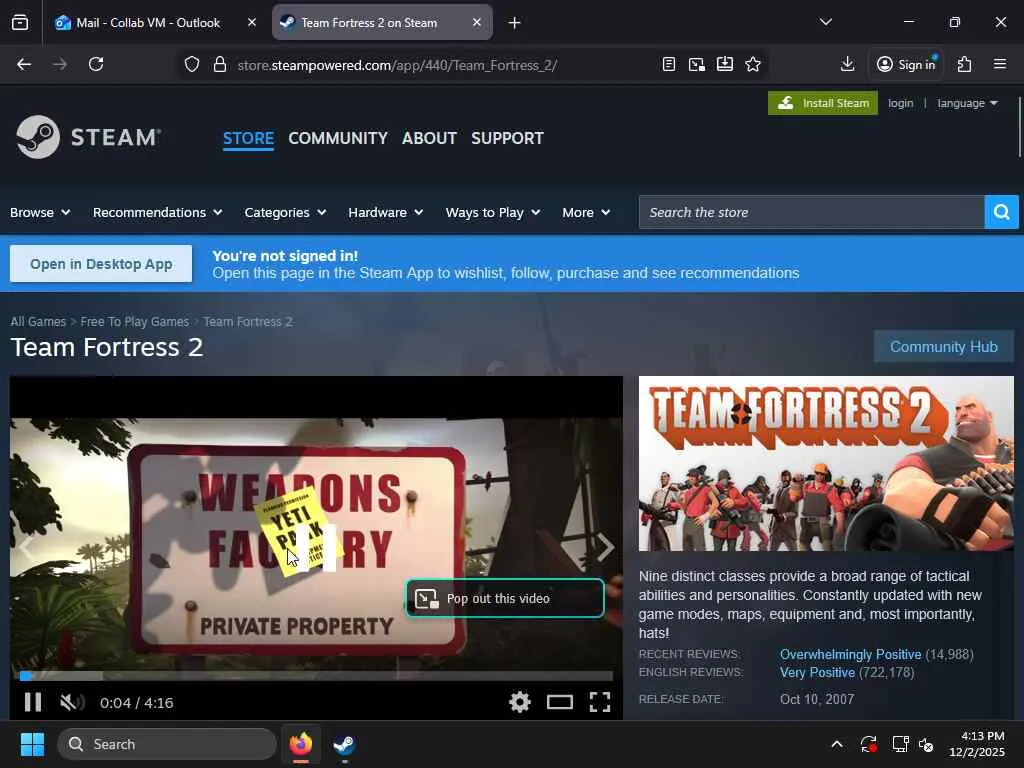This screenshot has width=1024, height=768.
Task: Pause the trailer video
Action: 33,703
